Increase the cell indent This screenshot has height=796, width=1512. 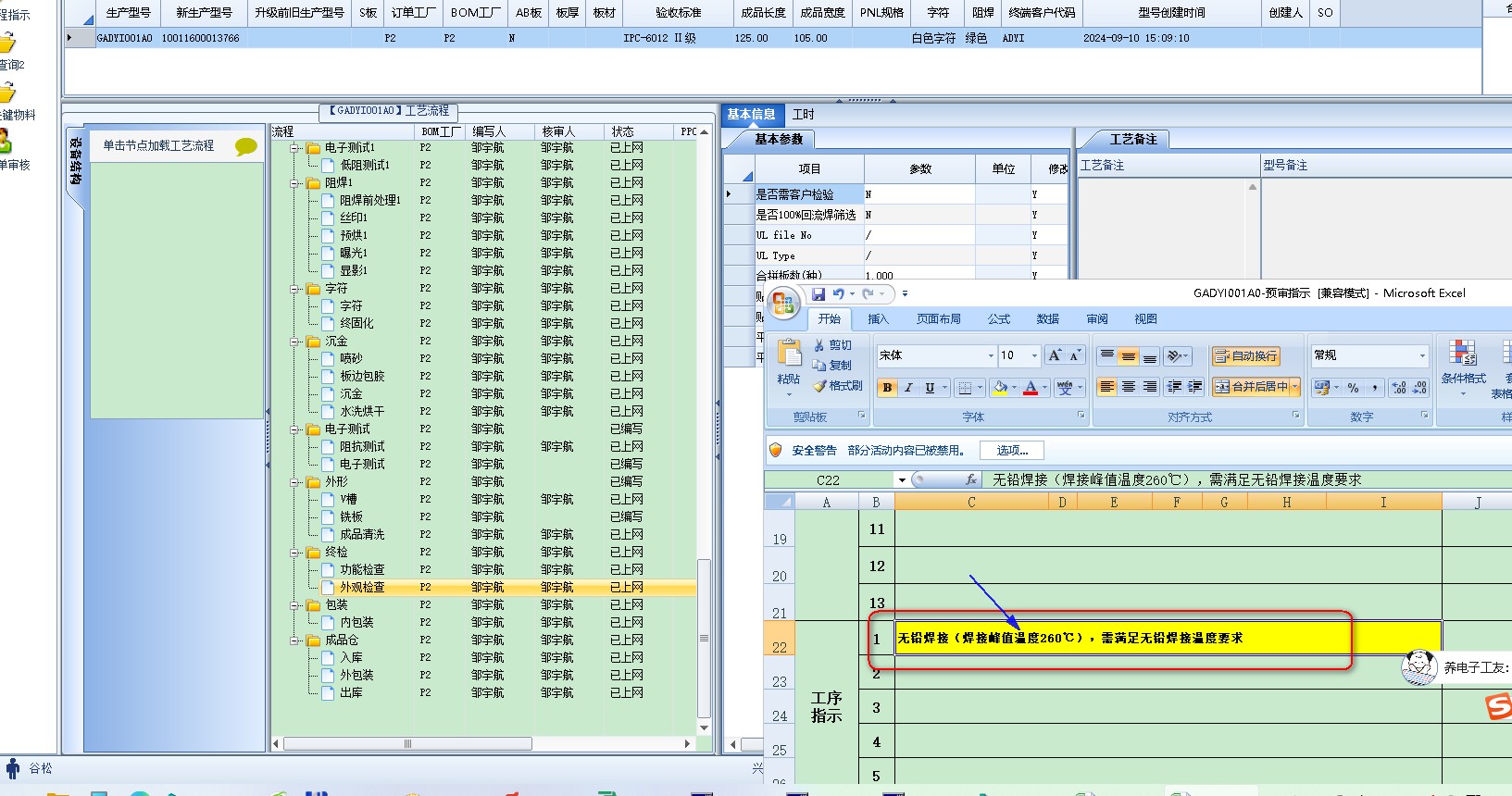click(x=1194, y=387)
